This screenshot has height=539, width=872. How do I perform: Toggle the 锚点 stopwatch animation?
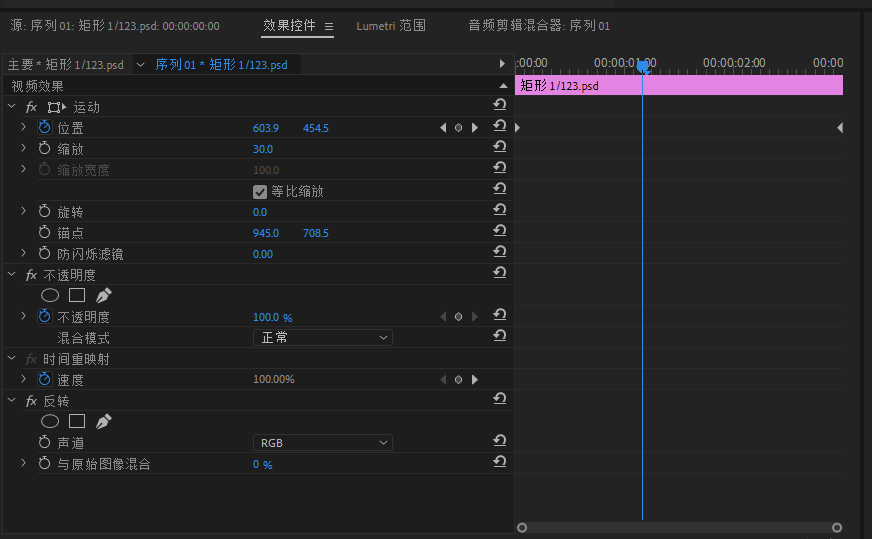click(x=44, y=233)
